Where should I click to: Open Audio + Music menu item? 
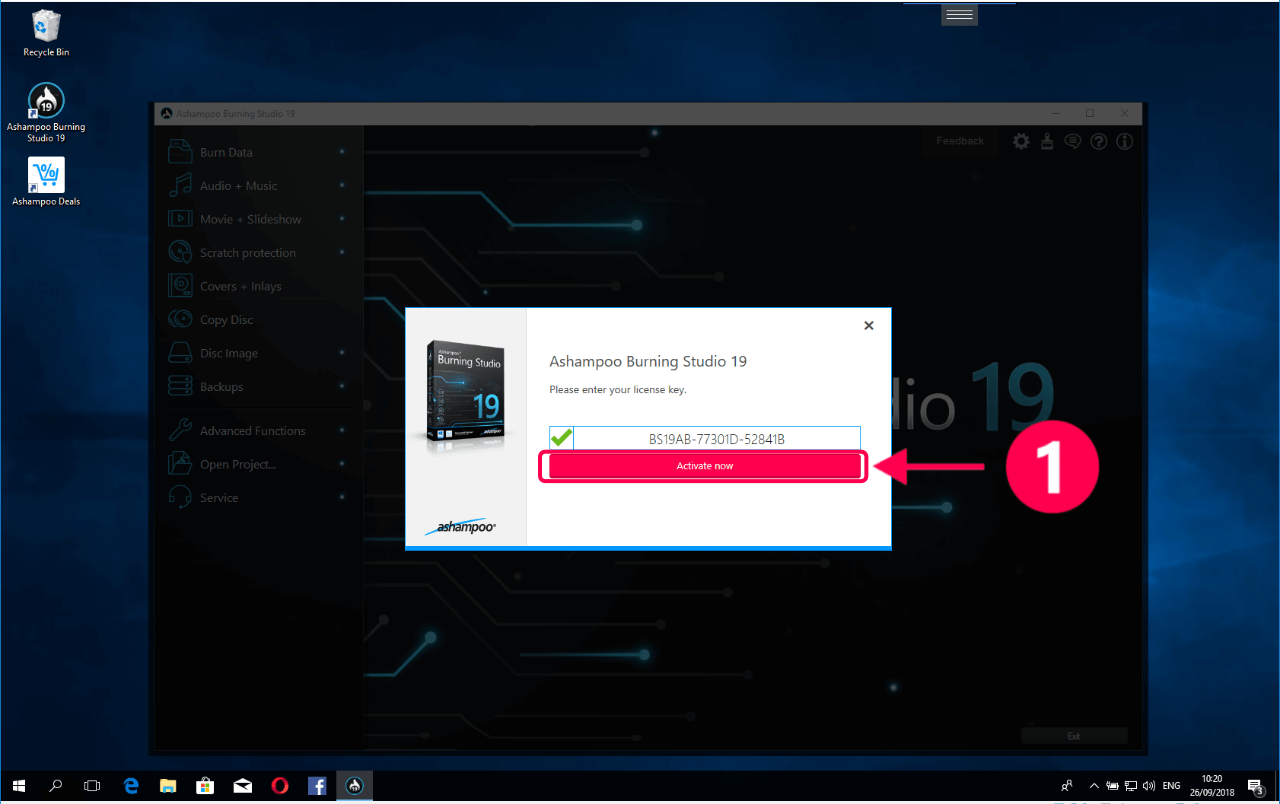tap(239, 186)
